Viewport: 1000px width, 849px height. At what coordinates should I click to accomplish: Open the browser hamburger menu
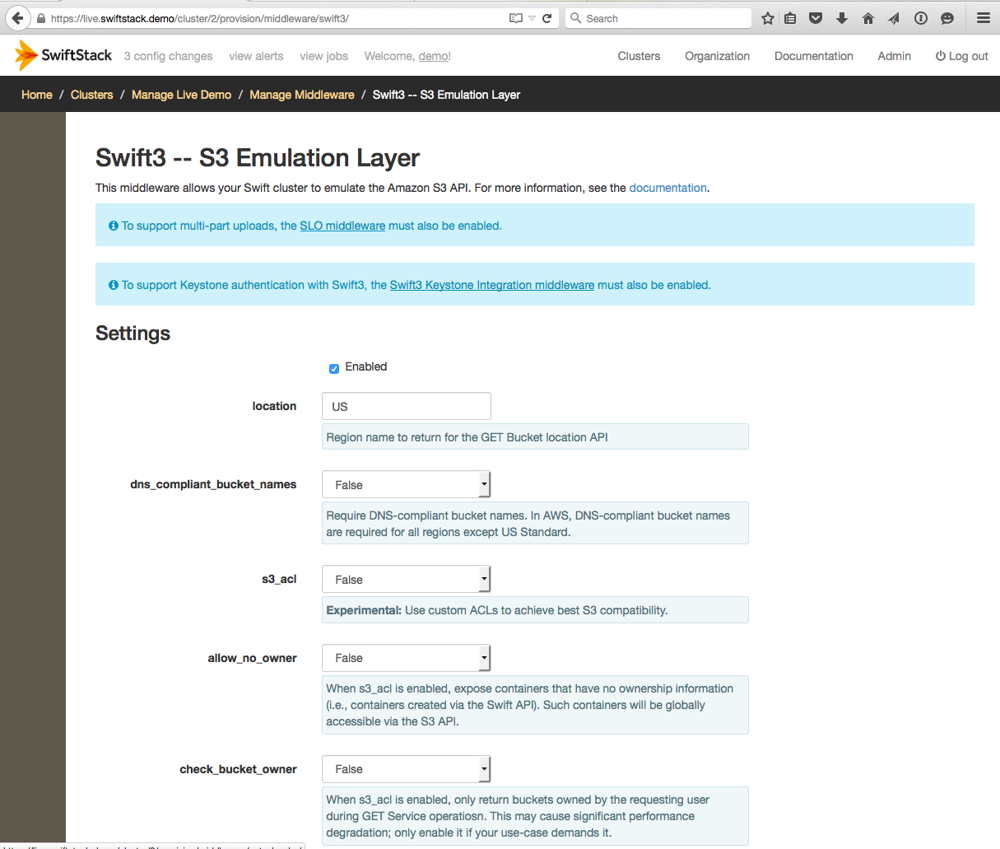tap(983, 18)
